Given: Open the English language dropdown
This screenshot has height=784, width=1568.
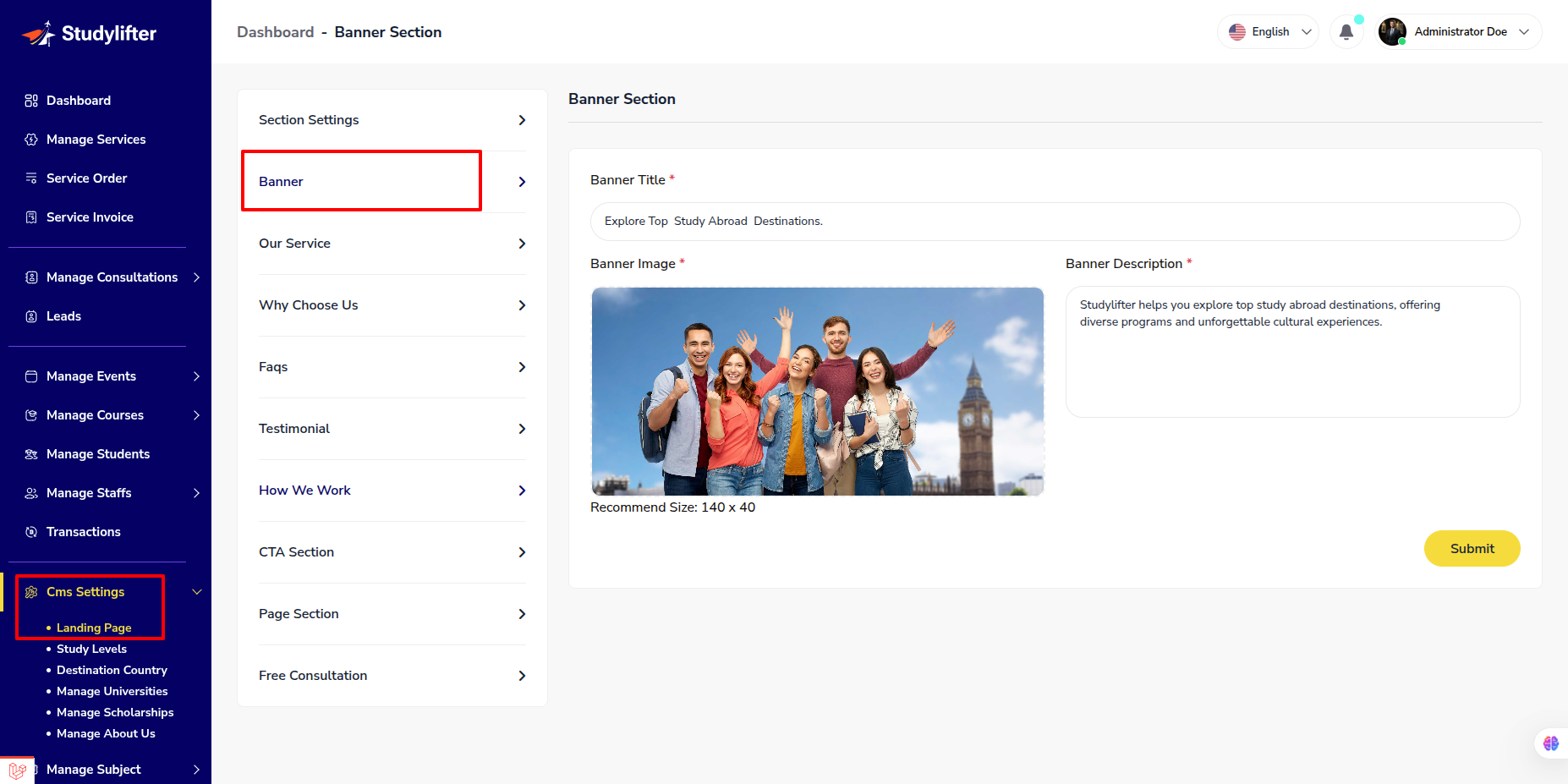Looking at the screenshot, I should 1269,32.
